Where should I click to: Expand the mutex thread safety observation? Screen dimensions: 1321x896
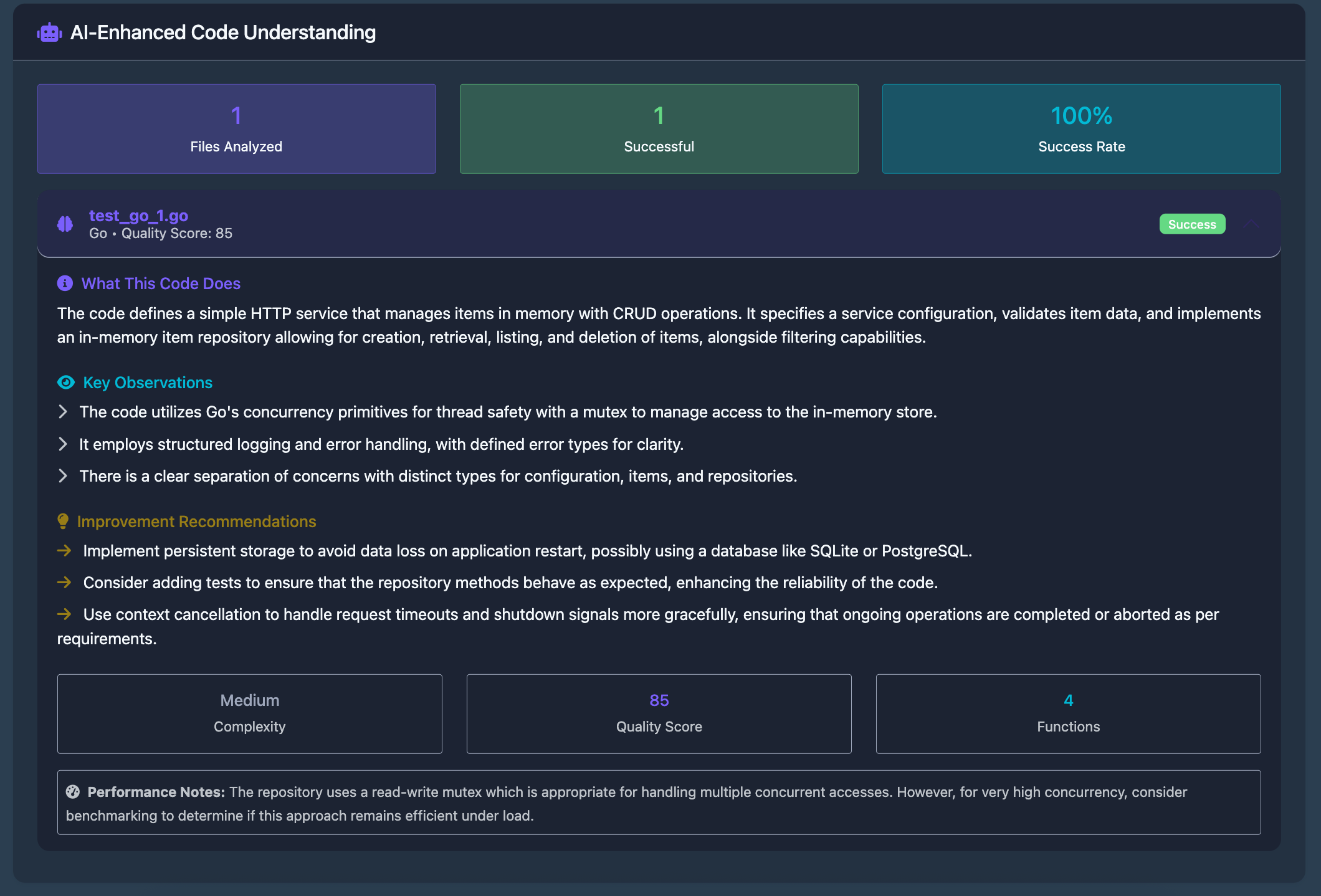tap(63, 412)
